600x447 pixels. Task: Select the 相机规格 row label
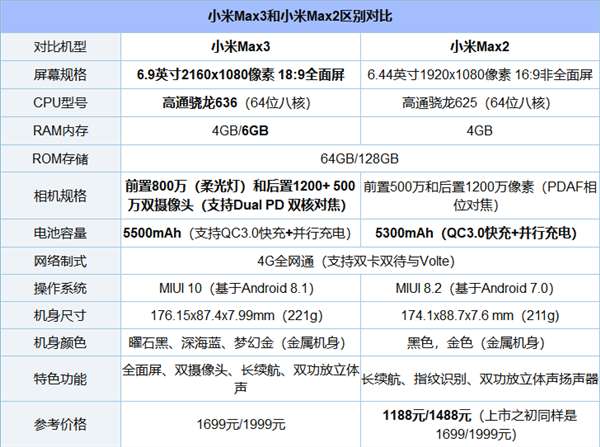tap(60, 196)
